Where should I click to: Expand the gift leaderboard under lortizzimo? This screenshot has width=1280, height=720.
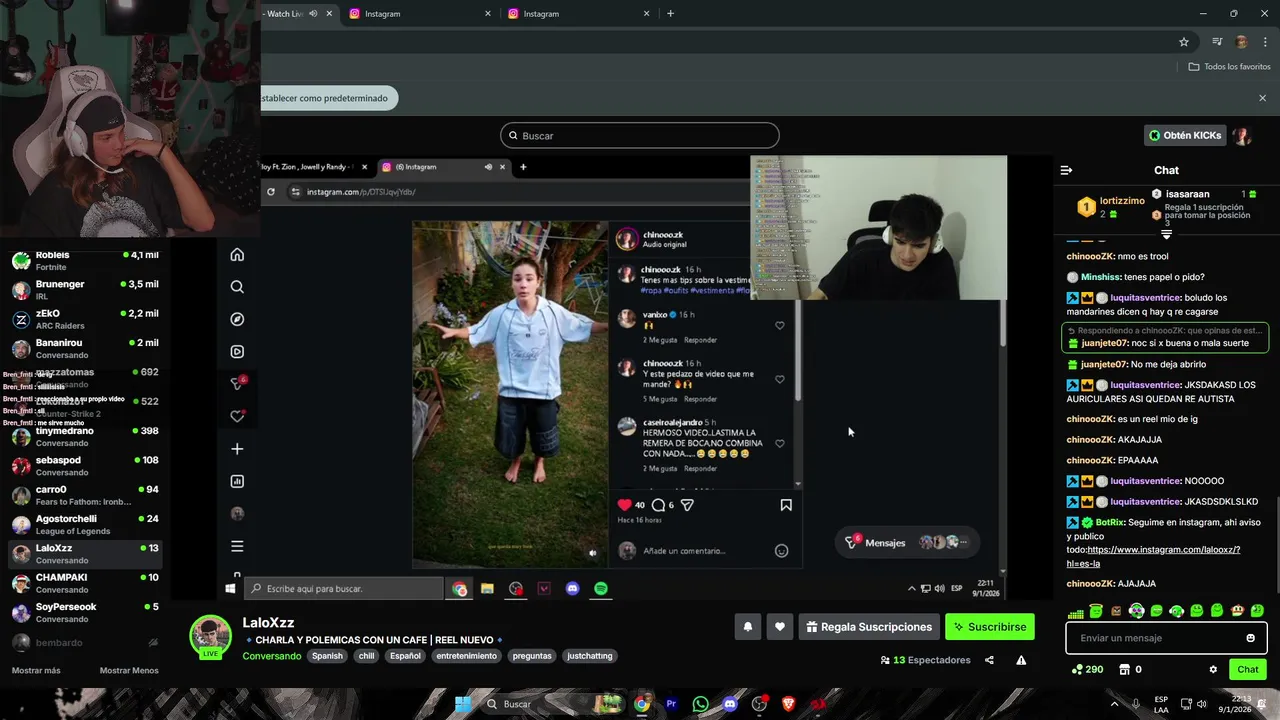tap(1166, 235)
